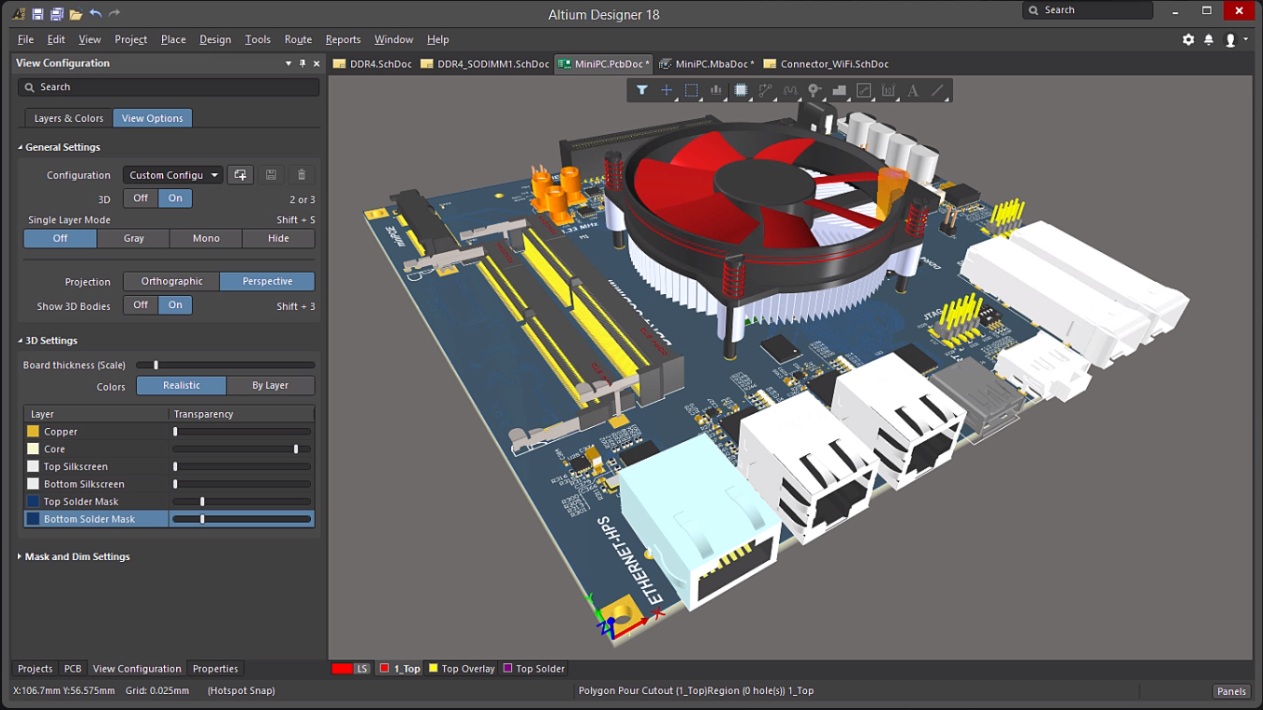
Task: Create new view configuration with add icon
Action: click(240, 175)
